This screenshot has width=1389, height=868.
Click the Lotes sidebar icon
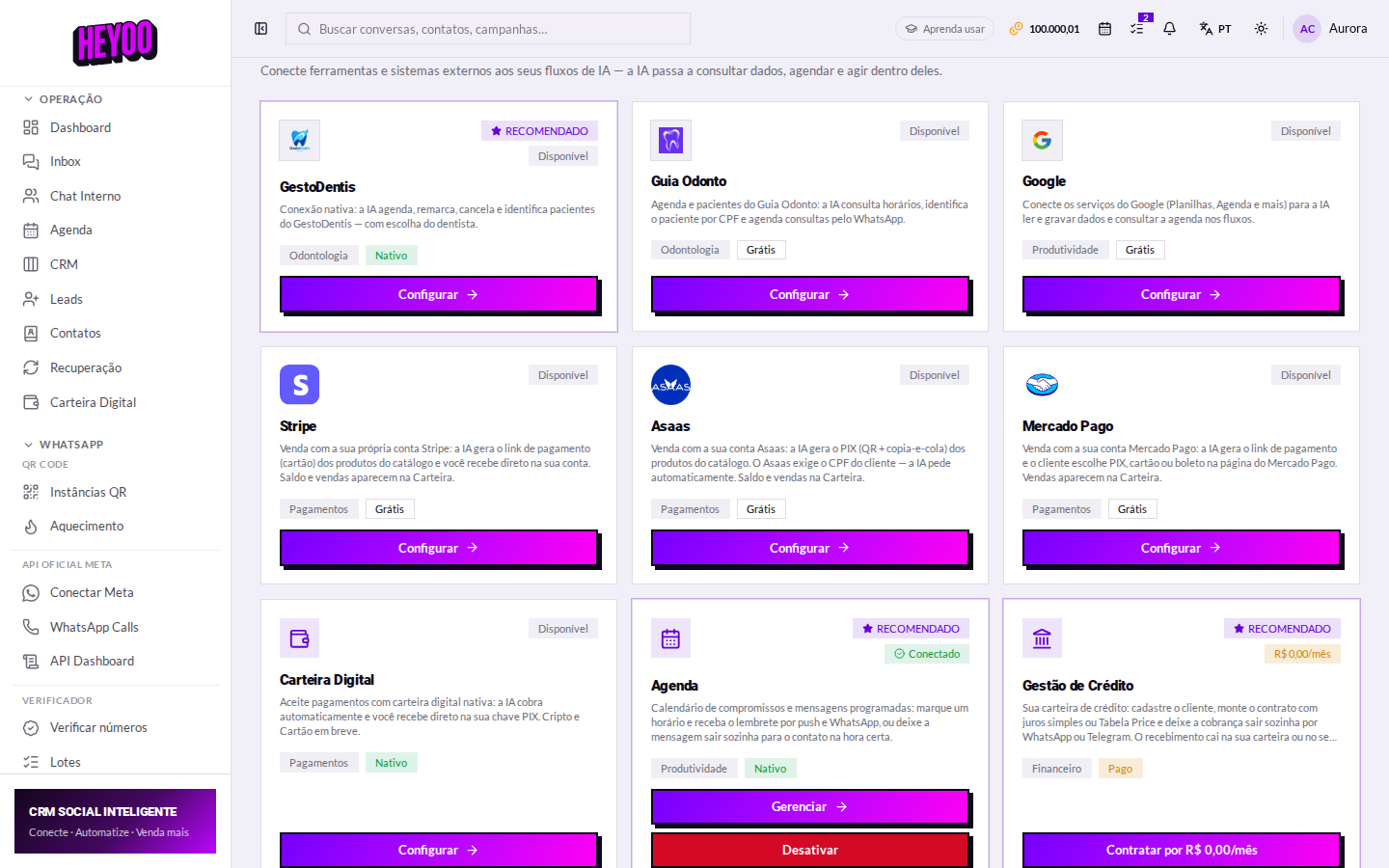point(31,762)
